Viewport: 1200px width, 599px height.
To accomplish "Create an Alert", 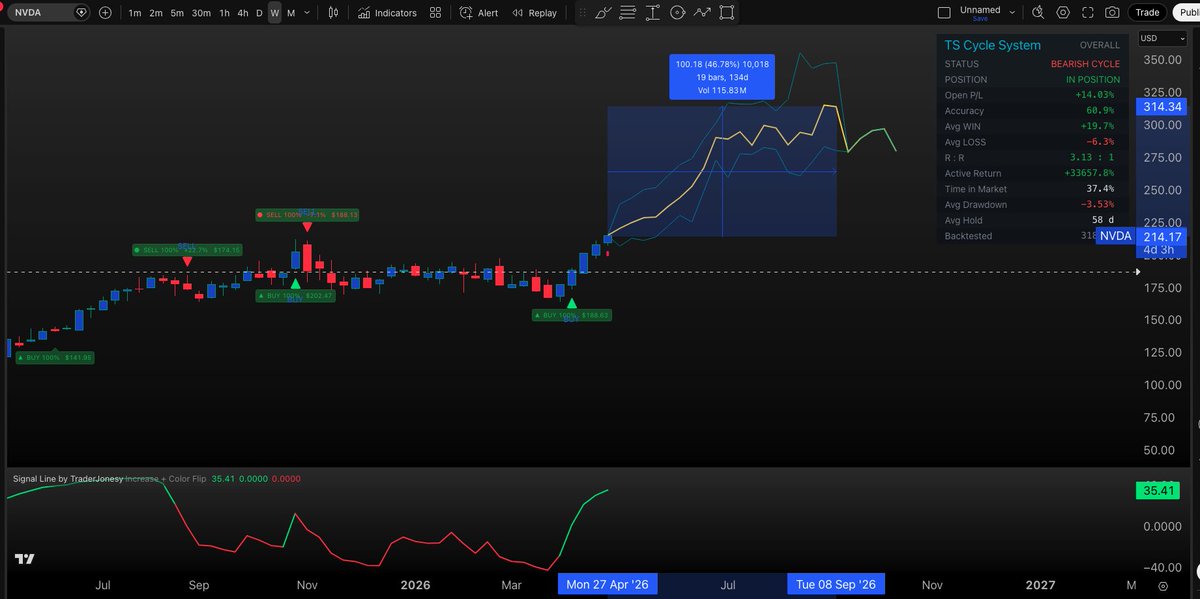I will (x=479, y=13).
